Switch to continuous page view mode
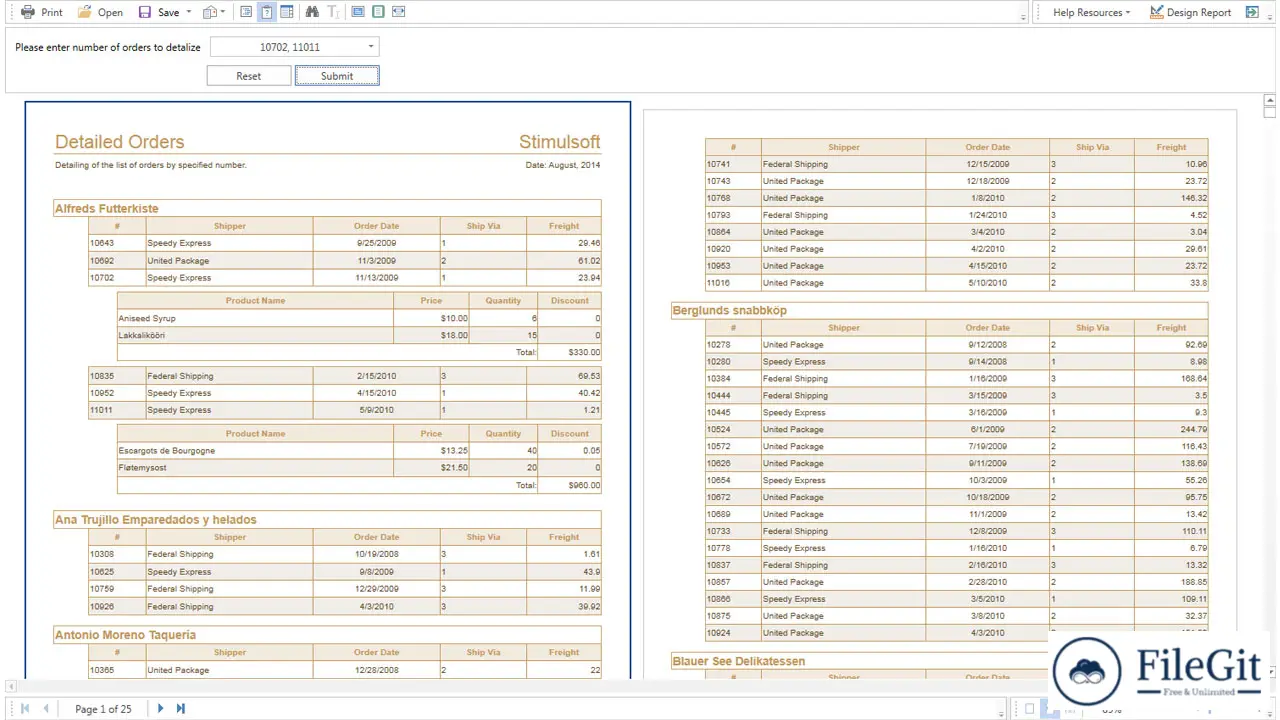The height and width of the screenshot is (720, 1280). click(378, 12)
